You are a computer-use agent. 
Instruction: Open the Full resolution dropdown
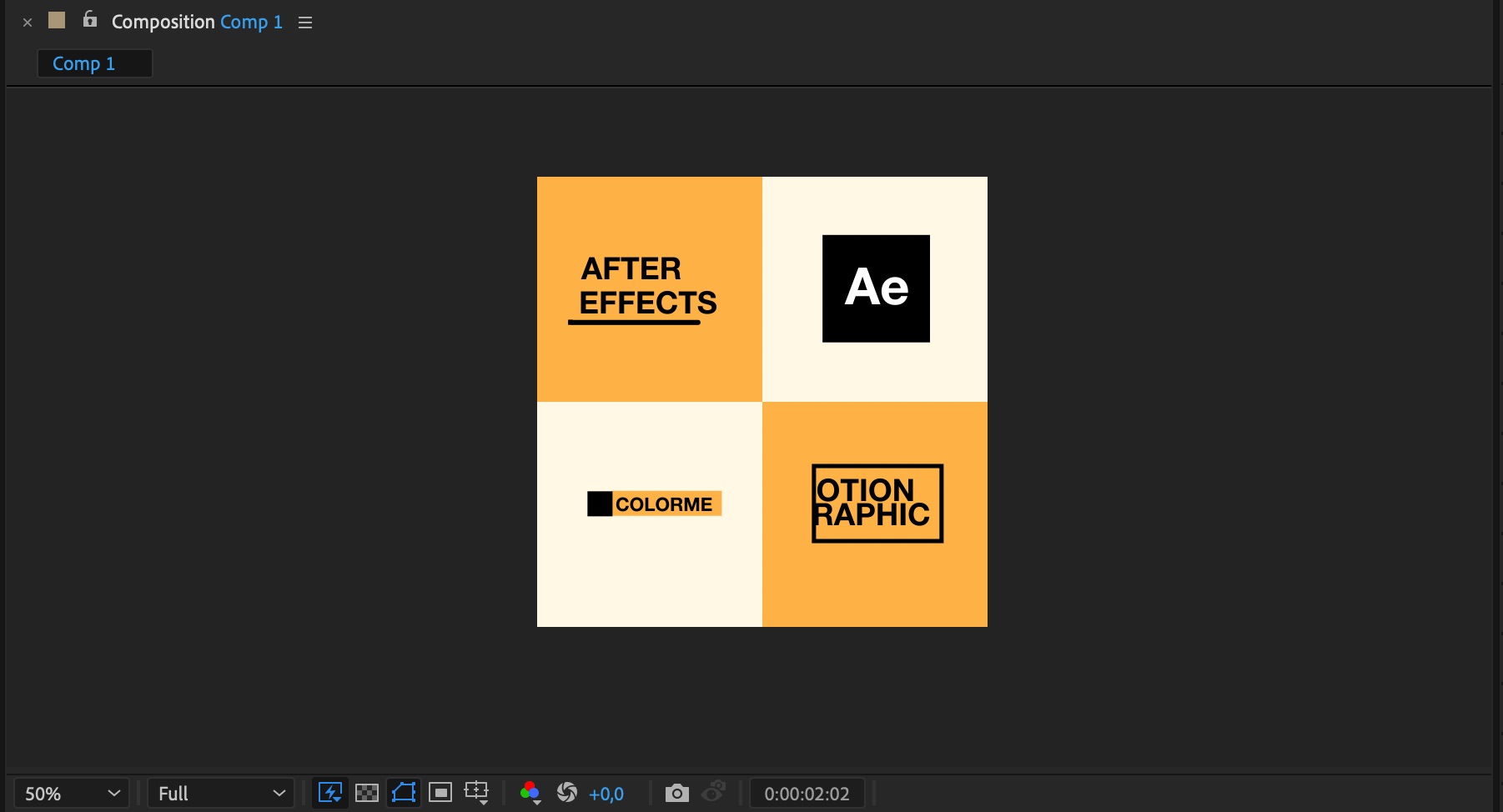tap(221, 793)
